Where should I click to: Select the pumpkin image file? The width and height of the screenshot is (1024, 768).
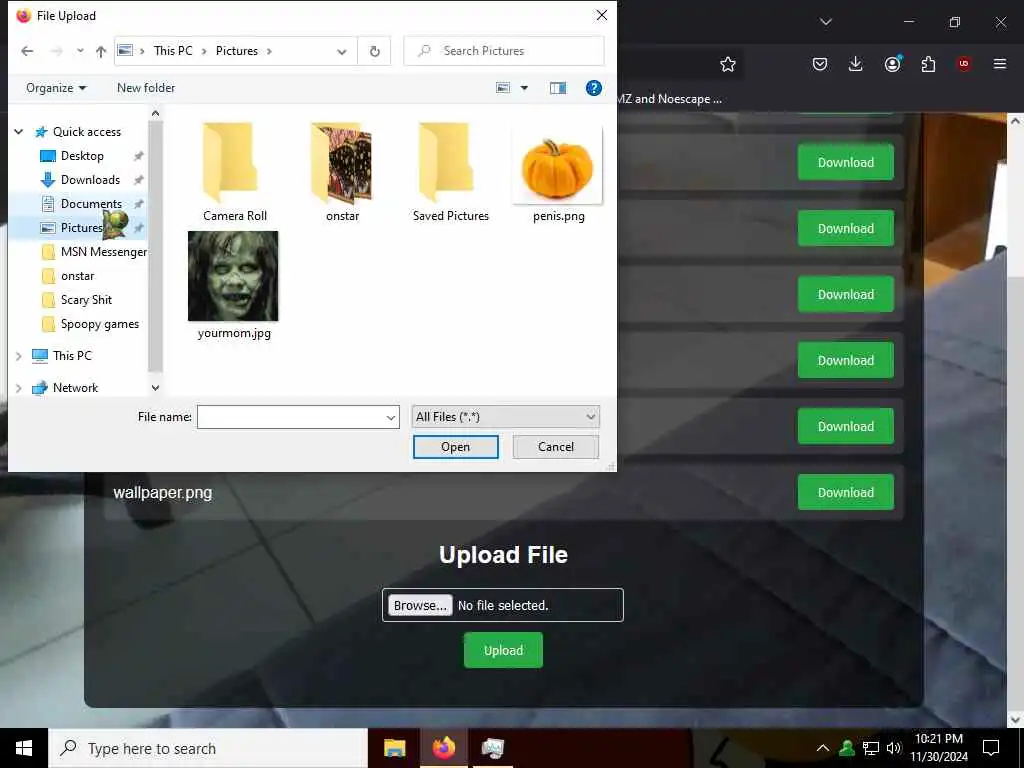[558, 174]
